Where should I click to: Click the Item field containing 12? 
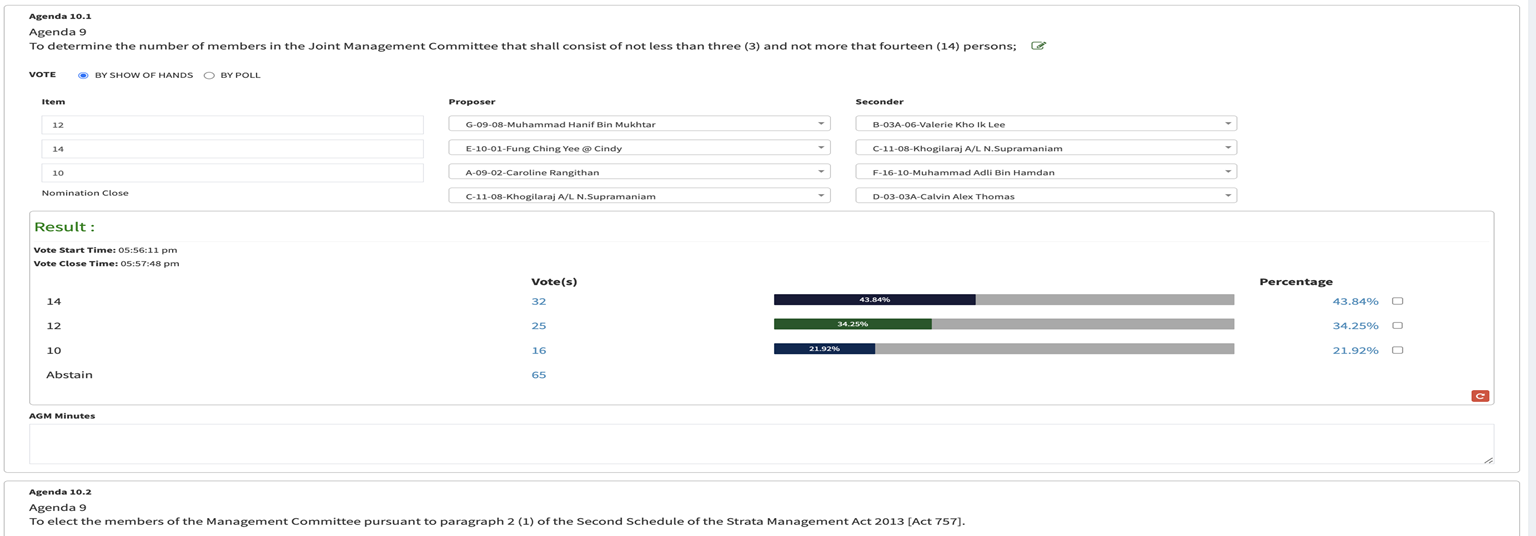(232, 125)
